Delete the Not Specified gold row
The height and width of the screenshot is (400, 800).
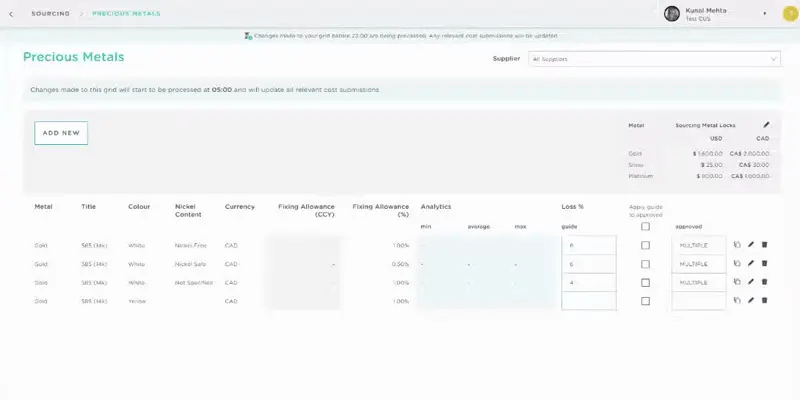click(764, 282)
